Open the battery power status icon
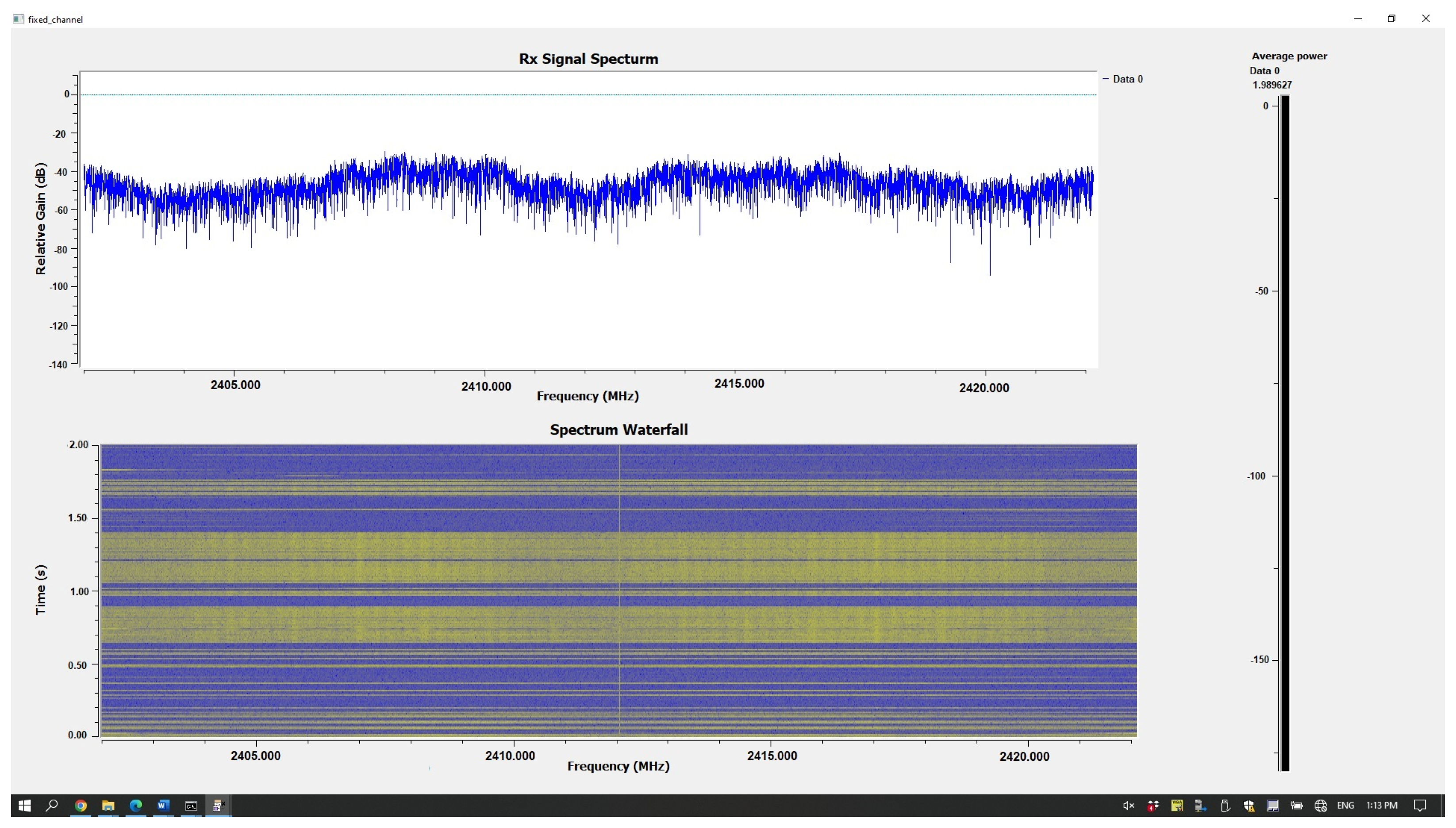The width and height of the screenshot is (1456, 828). coord(1297,805)
